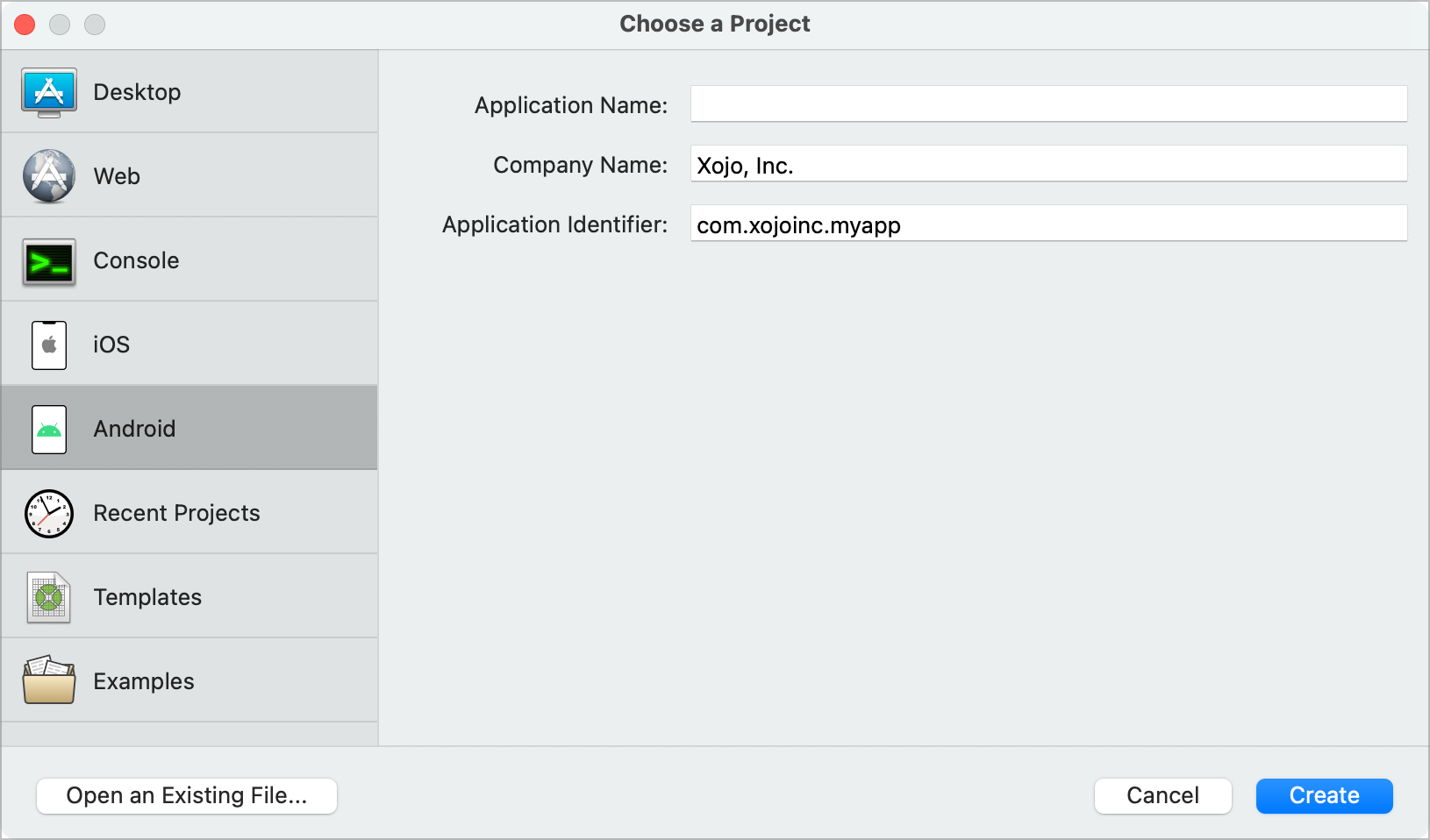Viewport: 1430px width, 840px height.
Task: Open the Recent Projects list
Action: [176, 513]
